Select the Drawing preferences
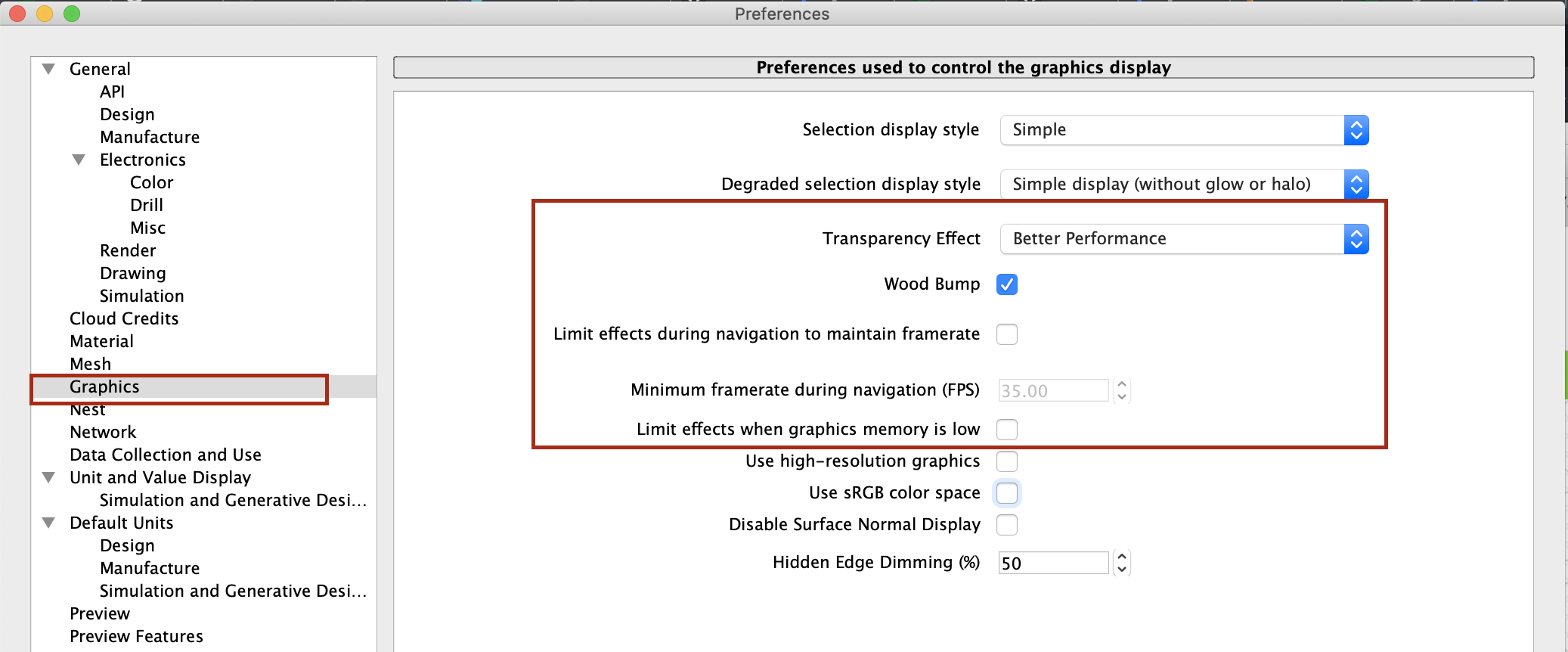The image size is (1568, 652). [x=133, y=273]
